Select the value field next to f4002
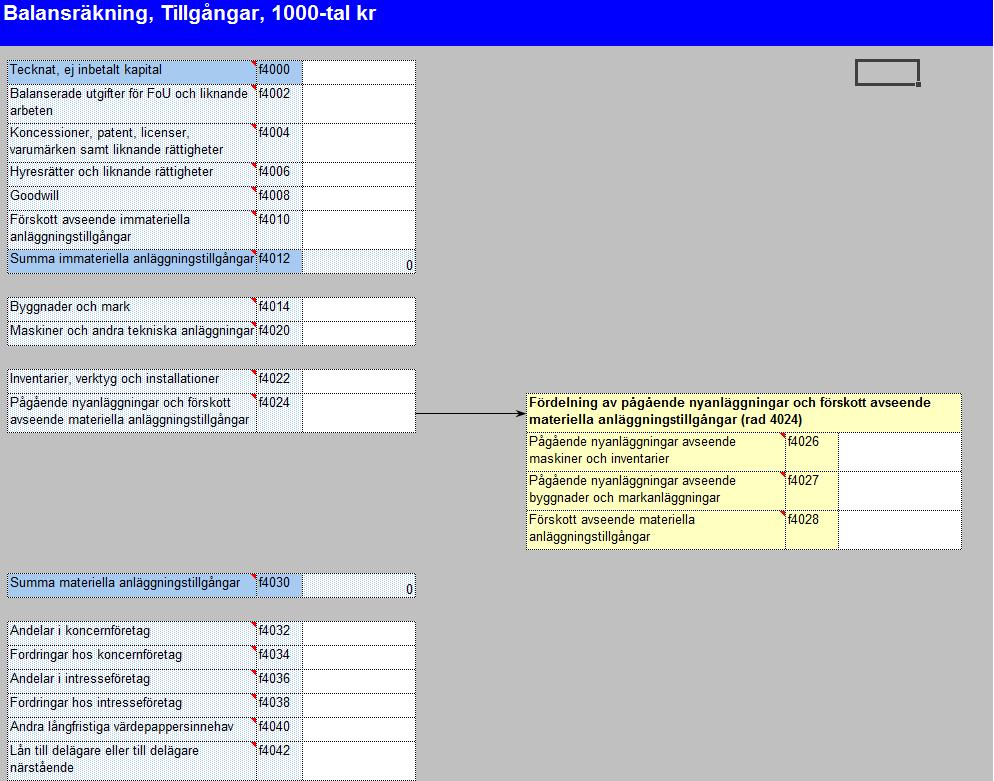 tap(359, 104)
